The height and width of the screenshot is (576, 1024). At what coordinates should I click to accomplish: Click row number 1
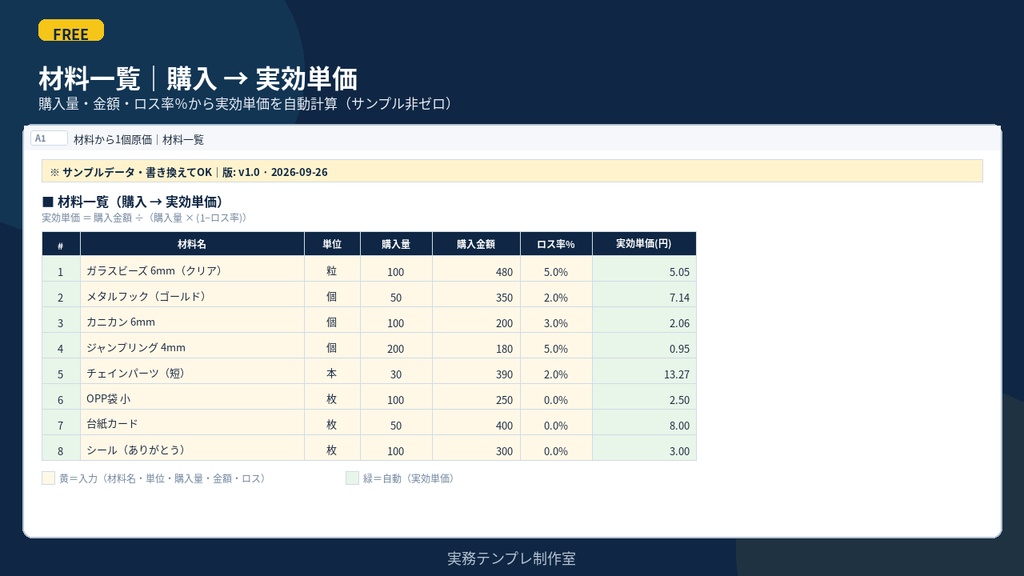pos(61,270)
